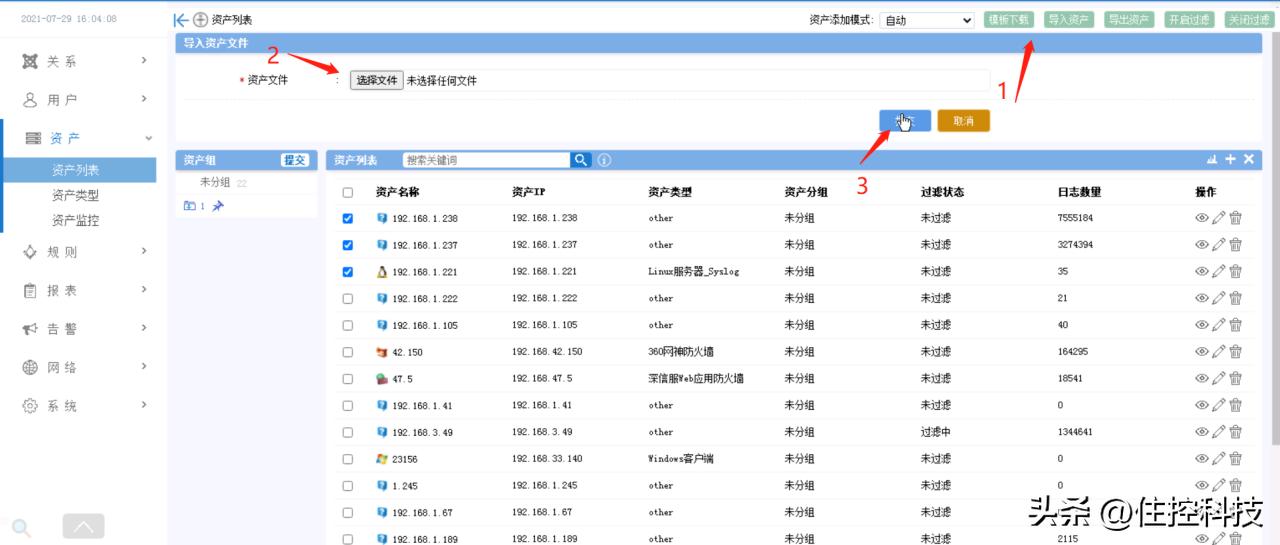
Task: Delete asset 192.168.1.105 with trash icon
Action: click(1235, 325)
